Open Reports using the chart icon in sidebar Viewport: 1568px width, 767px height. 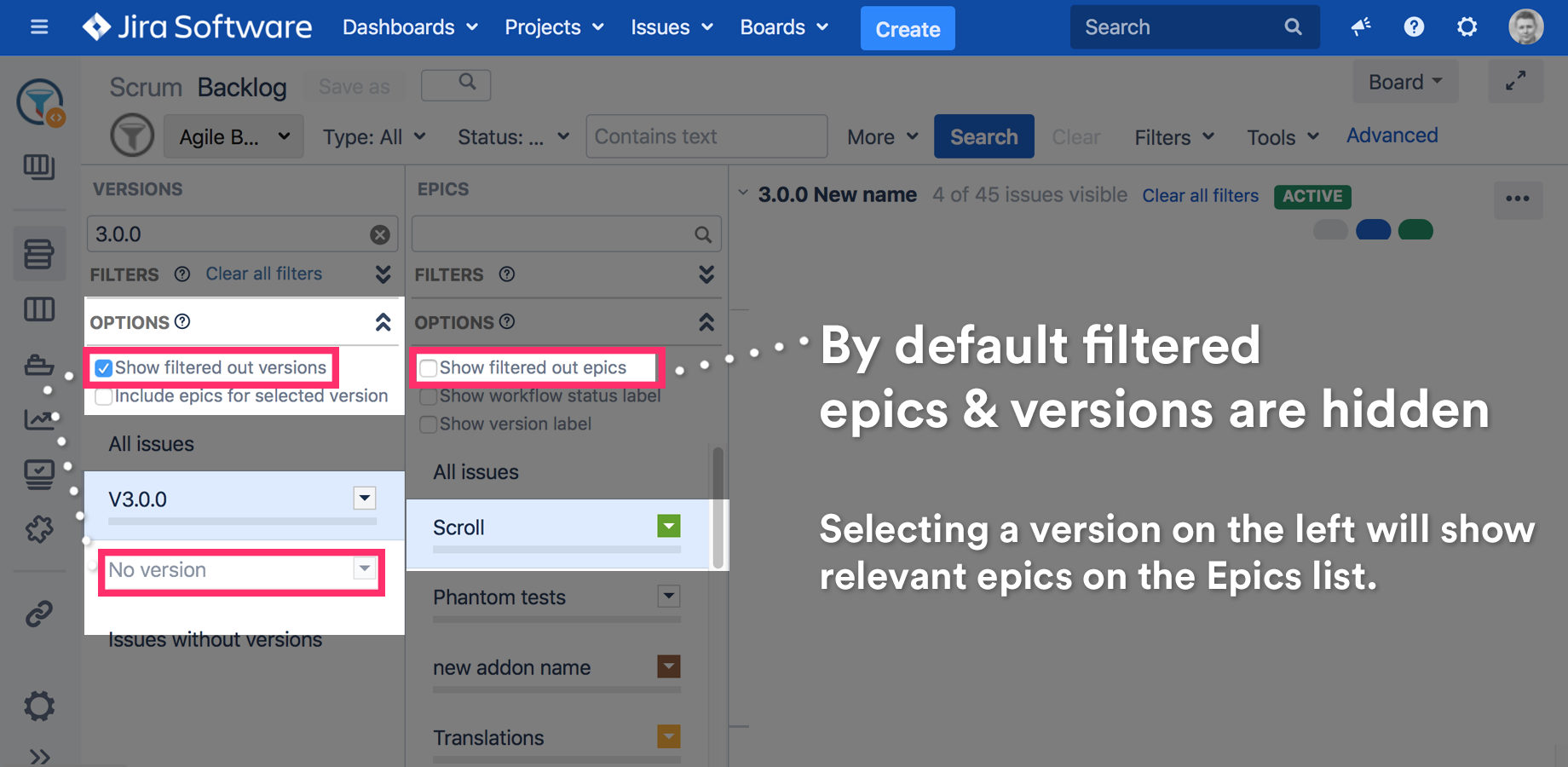[x=39, y=419]
